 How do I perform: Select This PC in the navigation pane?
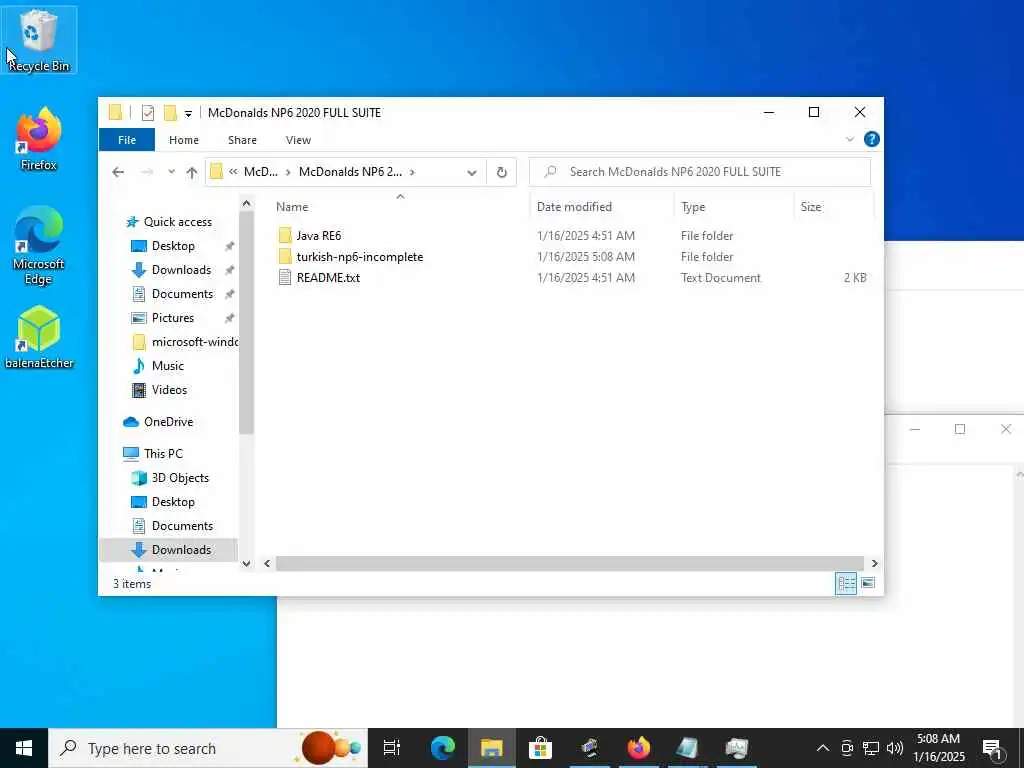(163, 454)
